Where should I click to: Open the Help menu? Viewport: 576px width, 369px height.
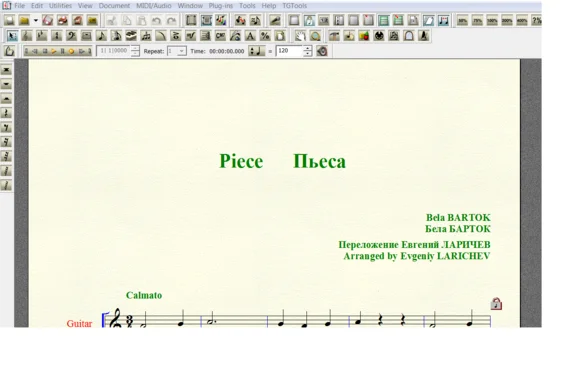pos(269,6)
